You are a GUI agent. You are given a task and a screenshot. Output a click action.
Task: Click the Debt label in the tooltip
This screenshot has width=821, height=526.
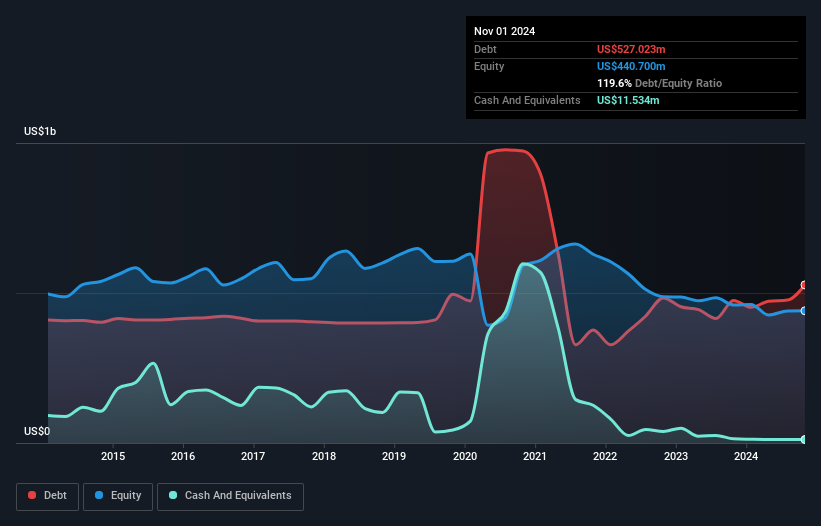485,49
